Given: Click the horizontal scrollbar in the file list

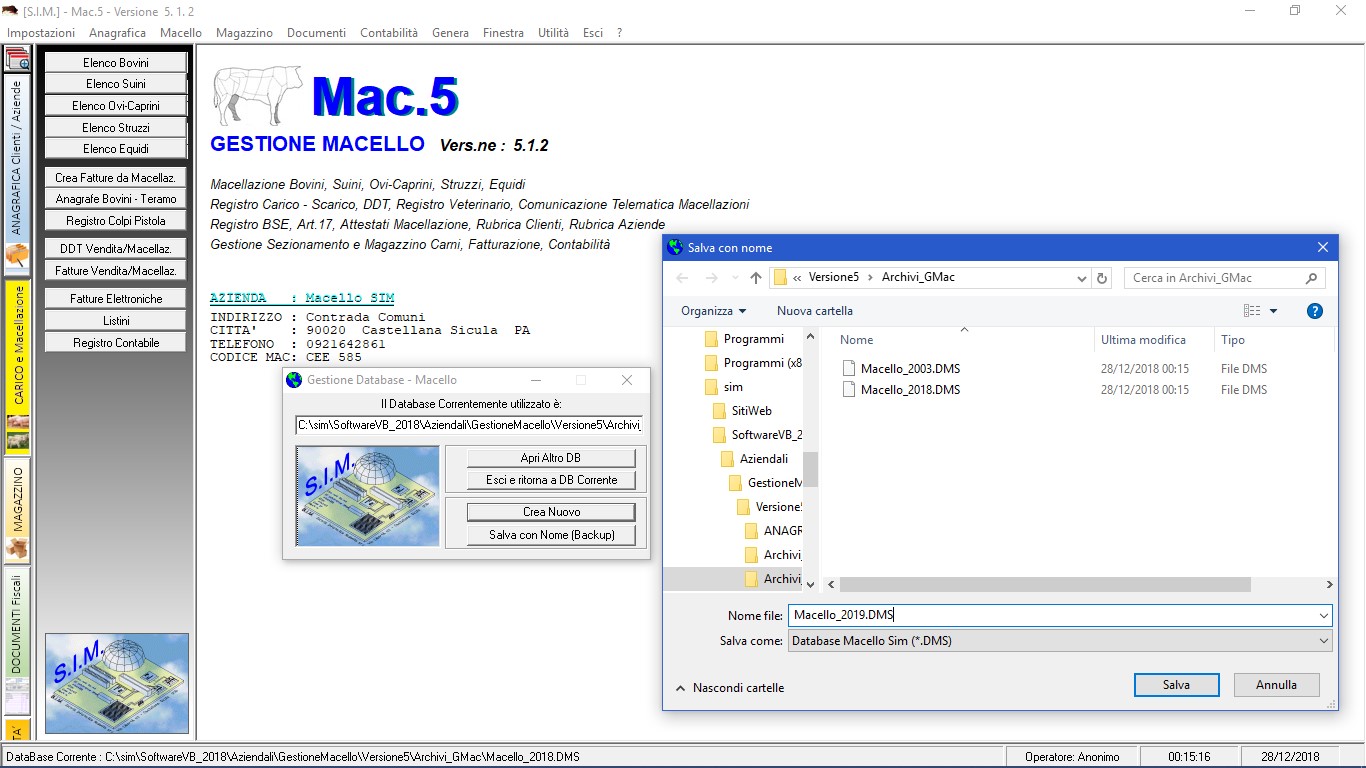Looking at the screenshot, I should point(1045,585).
